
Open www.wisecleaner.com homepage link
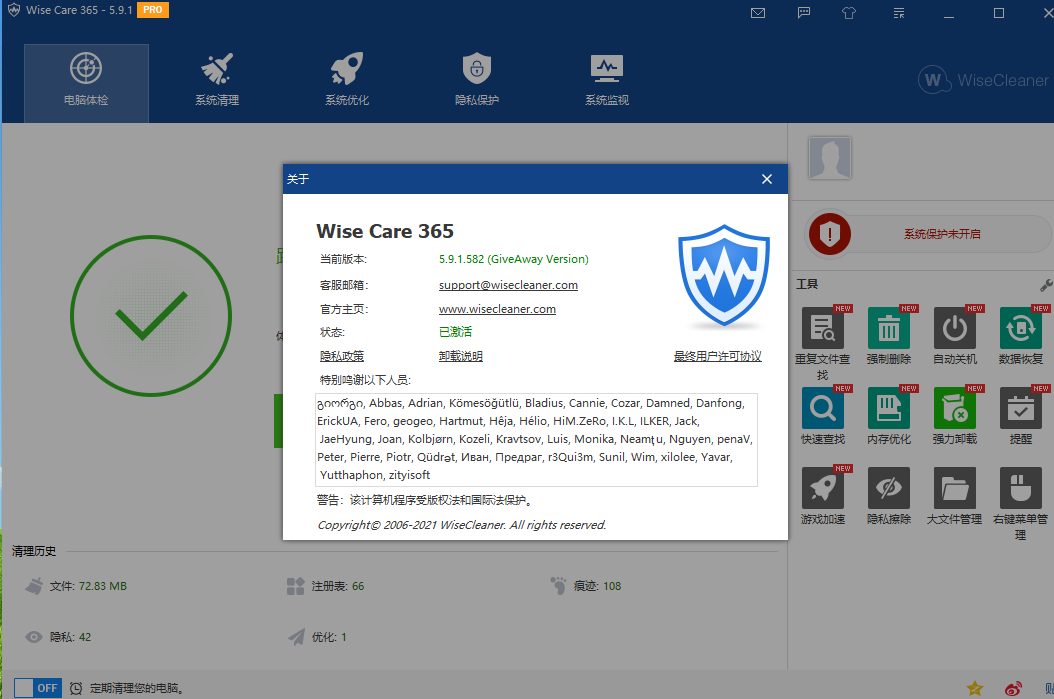click(497, 309)
